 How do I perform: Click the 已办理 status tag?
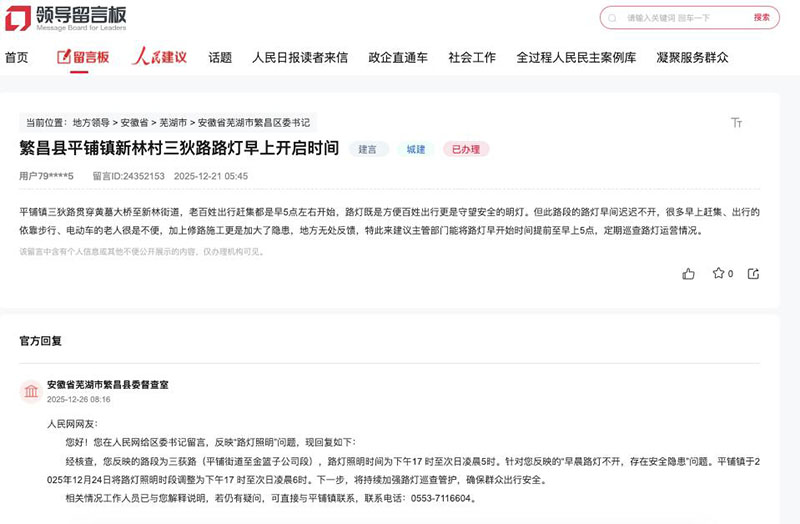click(x=466, y=149)
